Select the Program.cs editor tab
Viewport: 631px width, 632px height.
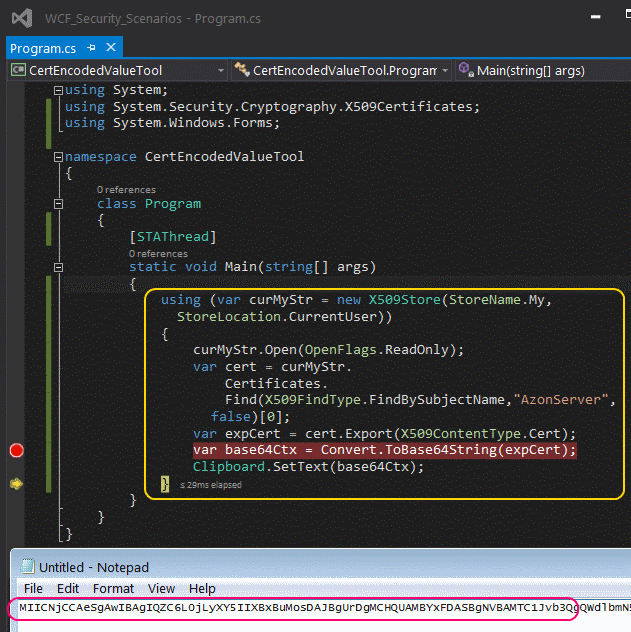pos(43,48)
